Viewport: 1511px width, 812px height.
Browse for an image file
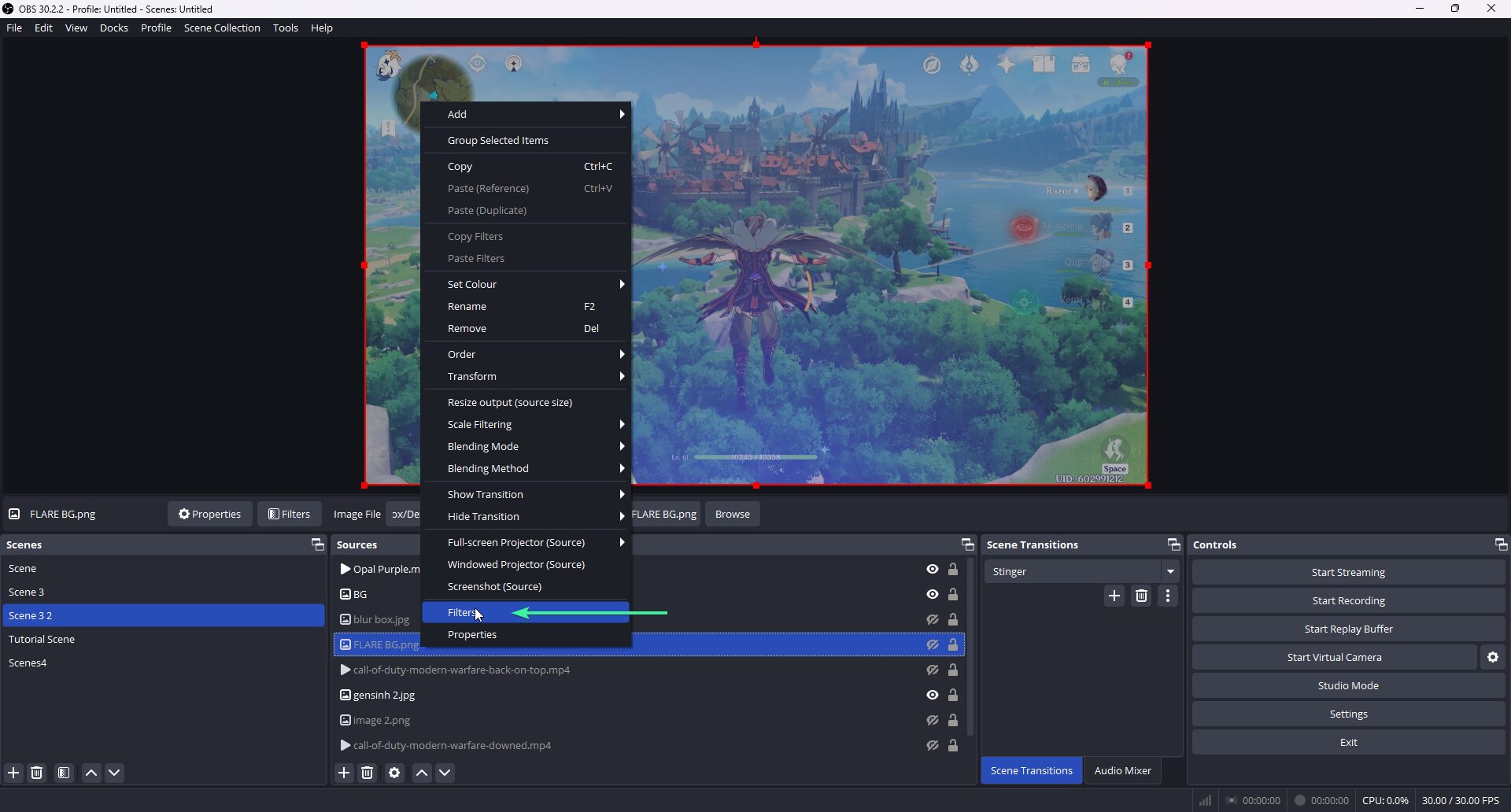tap(733, 514)
